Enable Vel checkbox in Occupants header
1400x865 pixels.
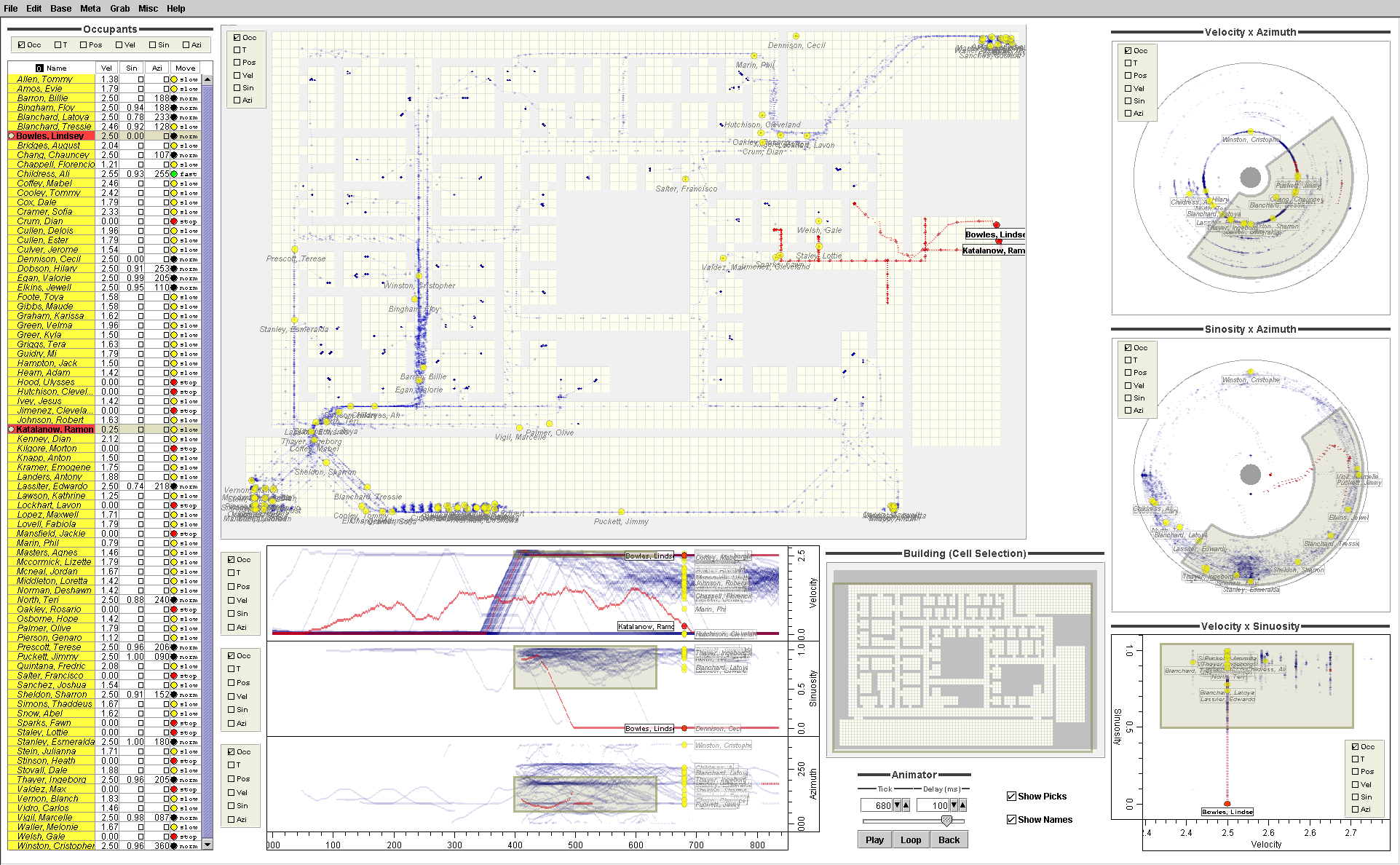click(x=119, y=45)
